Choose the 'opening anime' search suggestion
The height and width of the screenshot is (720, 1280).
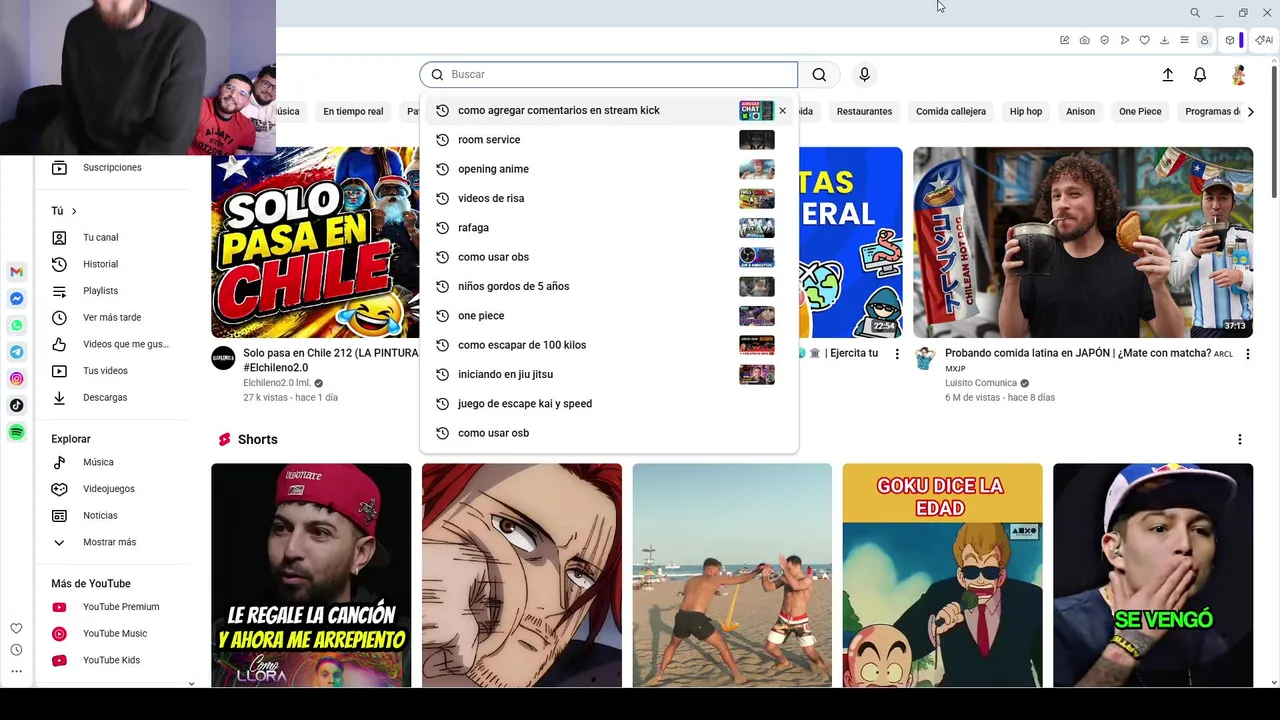pos(609,169)
